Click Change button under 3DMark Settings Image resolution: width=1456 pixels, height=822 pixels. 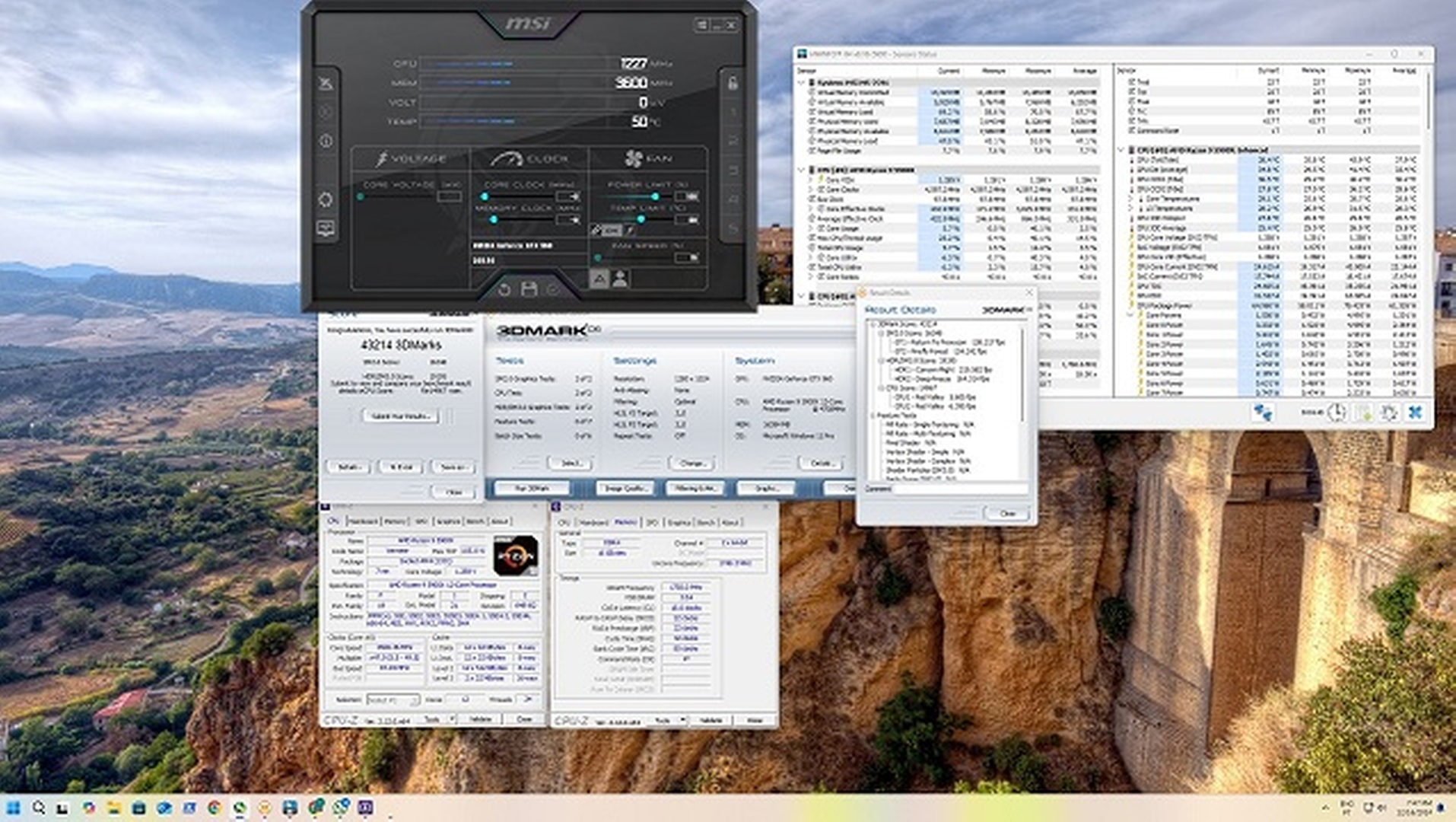692,463
